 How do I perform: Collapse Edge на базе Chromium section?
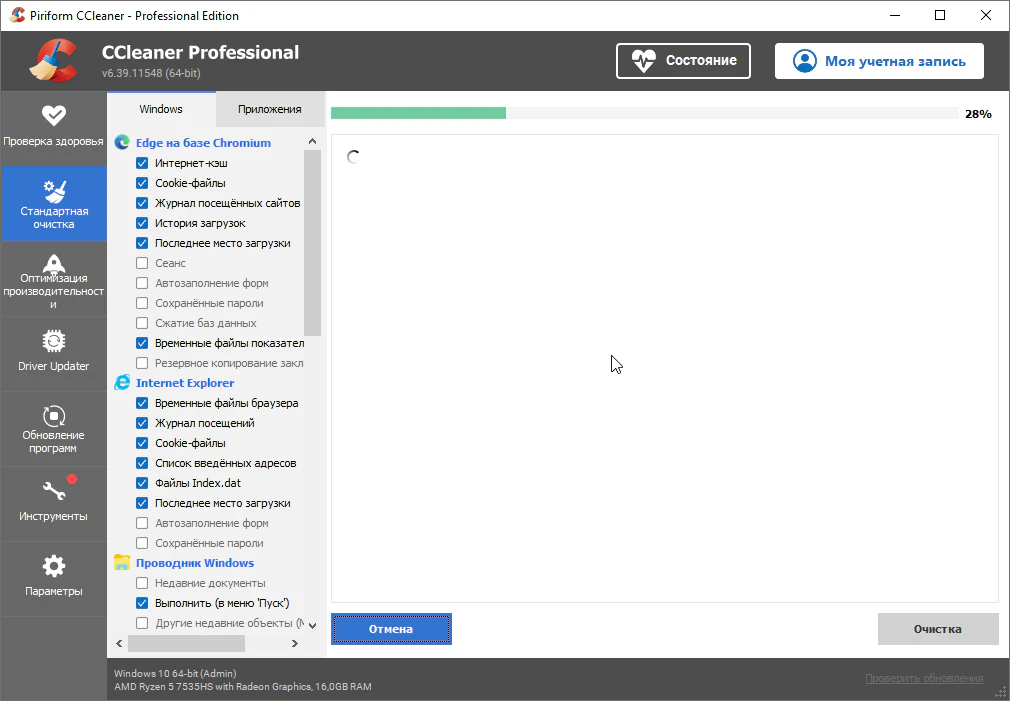(203, 143)
